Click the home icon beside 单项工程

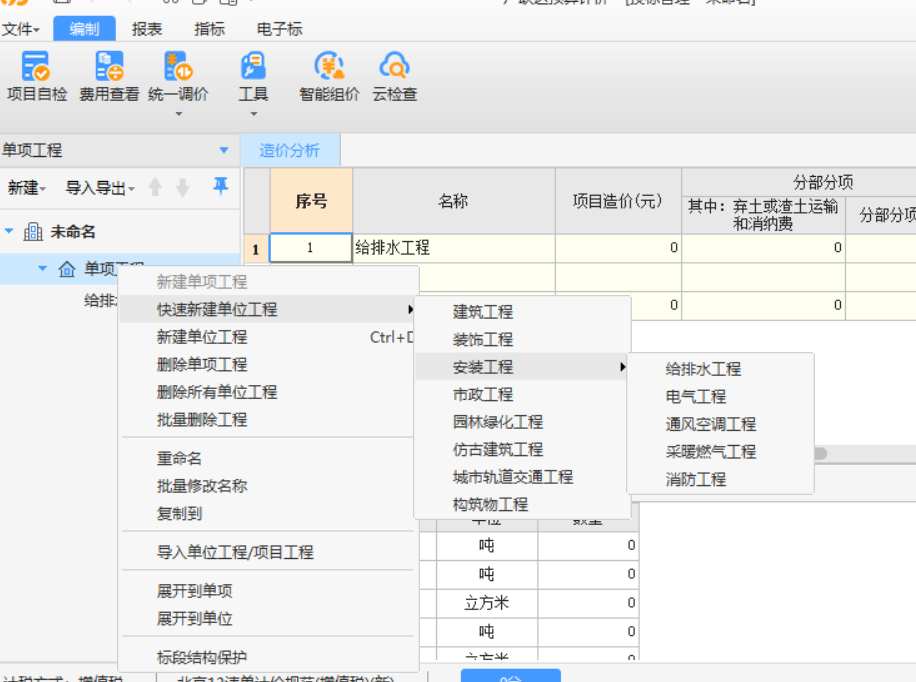click(66, 269)
